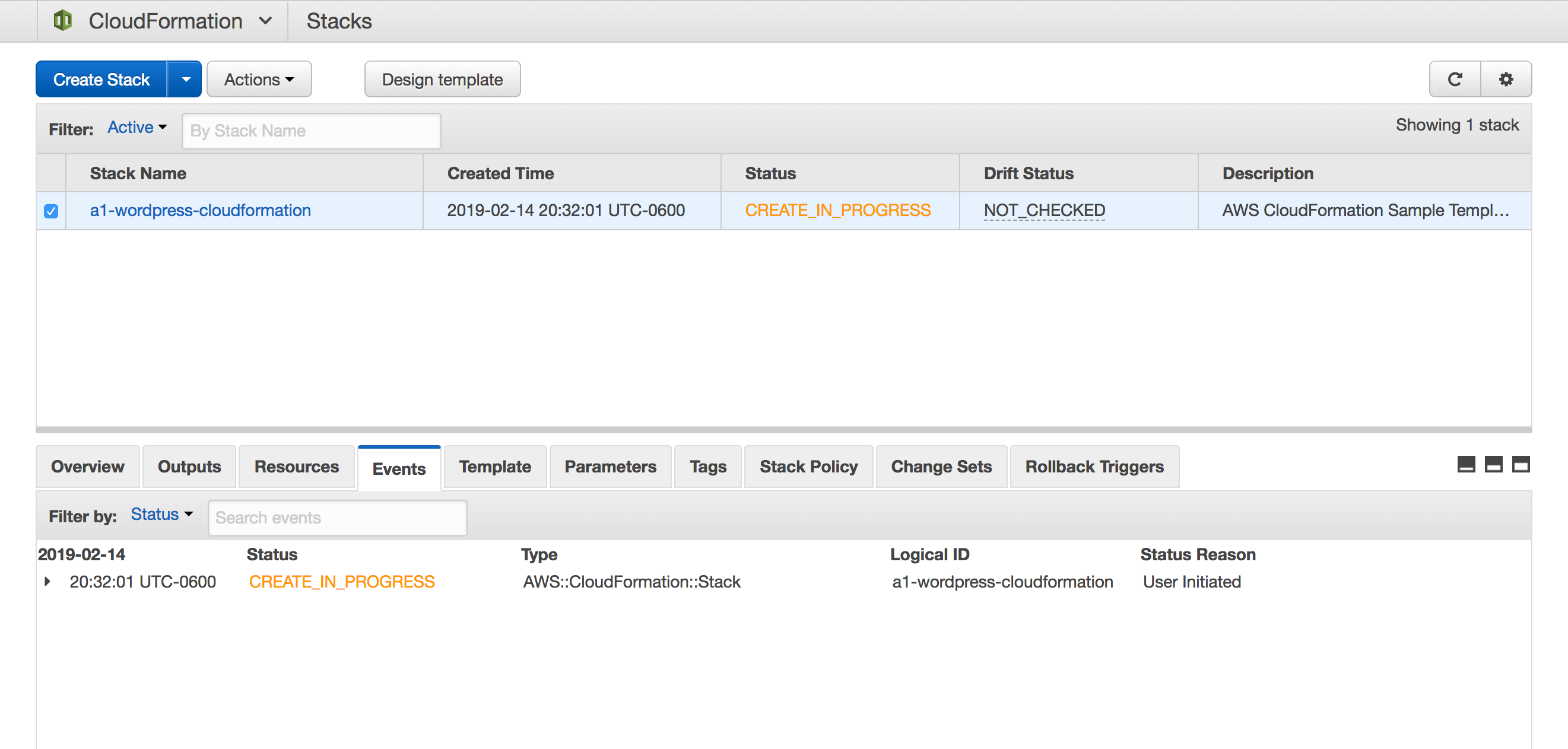Viewport: 1568px width, 749px height.
Task: Click the refresh stacks icon
Action: coord(1454,79)
